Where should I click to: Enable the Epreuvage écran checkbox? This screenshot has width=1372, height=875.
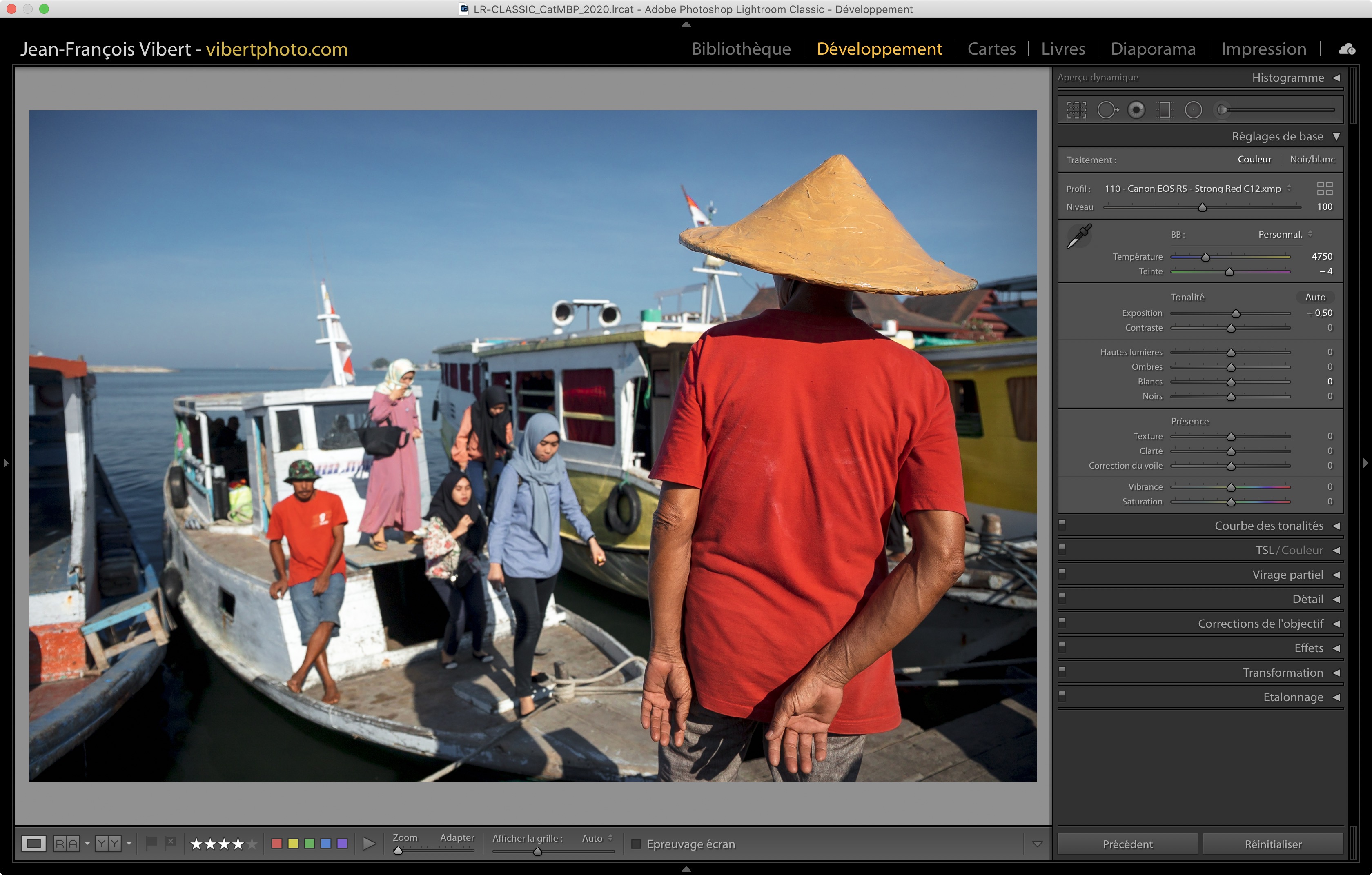coord(637,844)
